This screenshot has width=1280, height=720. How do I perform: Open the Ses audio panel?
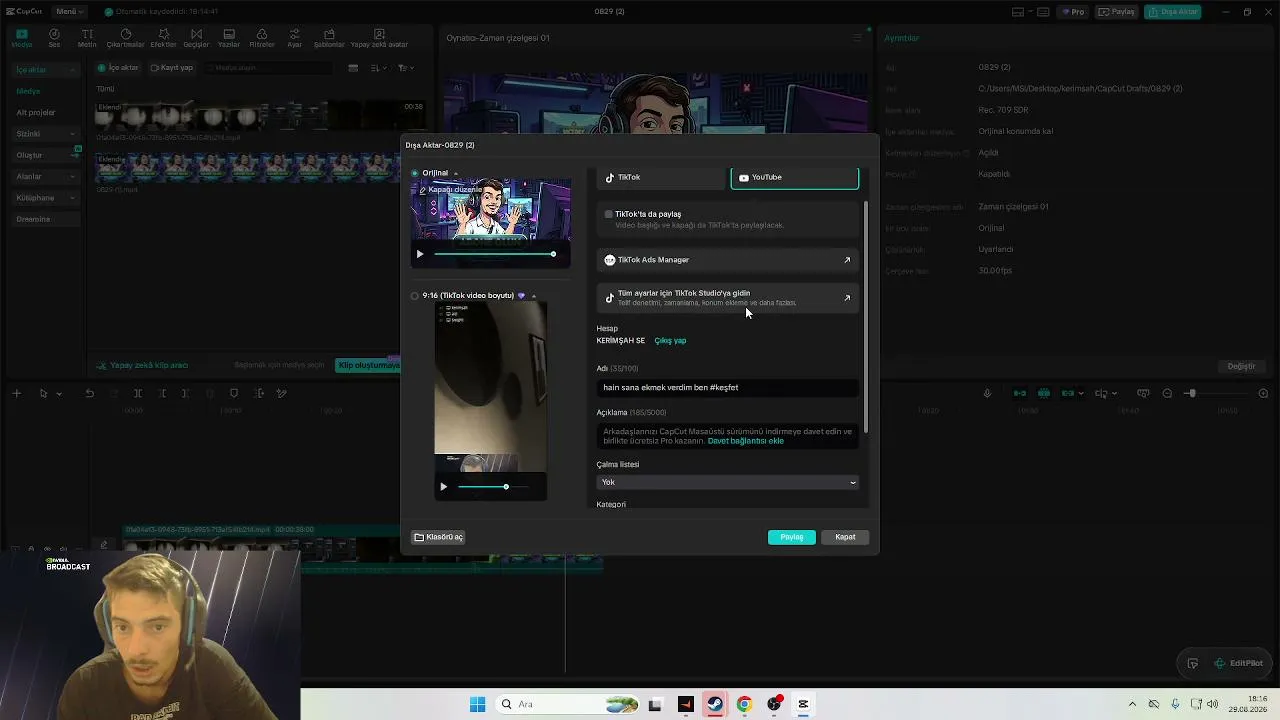[x=54, y=38]
